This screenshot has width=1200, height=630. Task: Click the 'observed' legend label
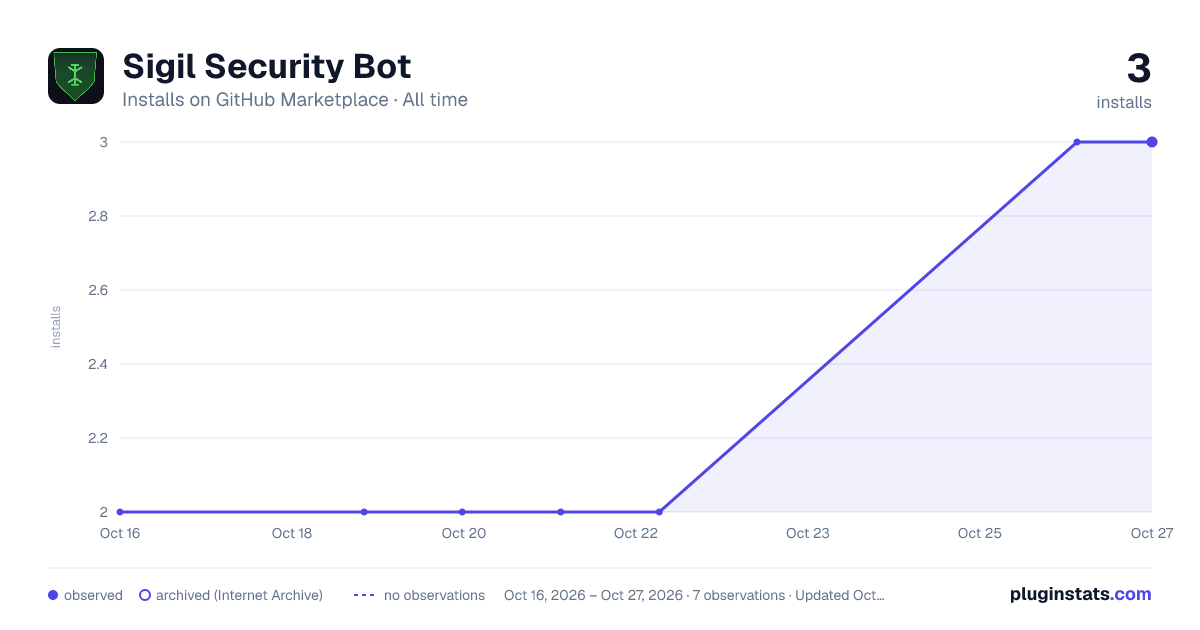tap(93, 595)
